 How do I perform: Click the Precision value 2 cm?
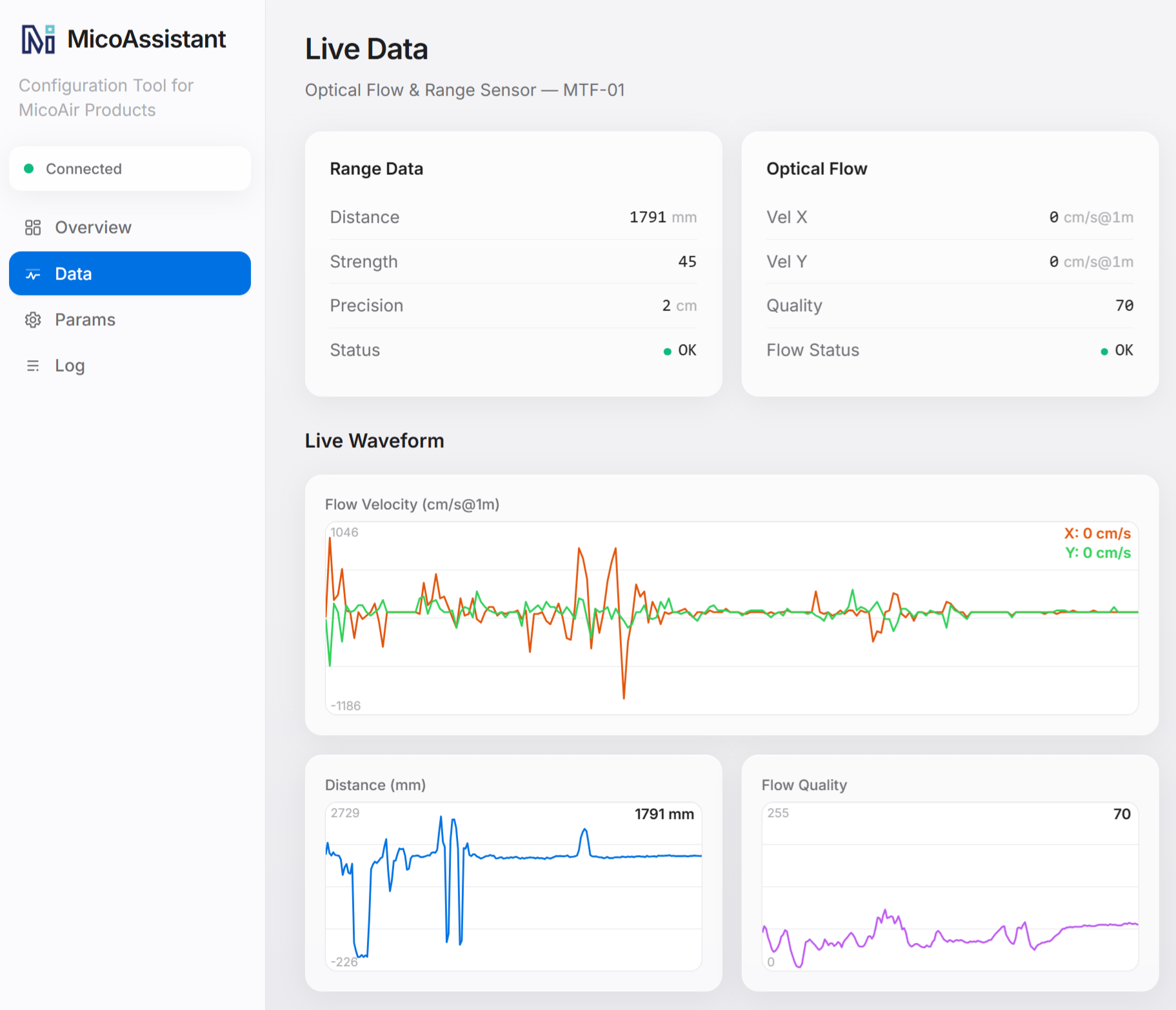679,305
